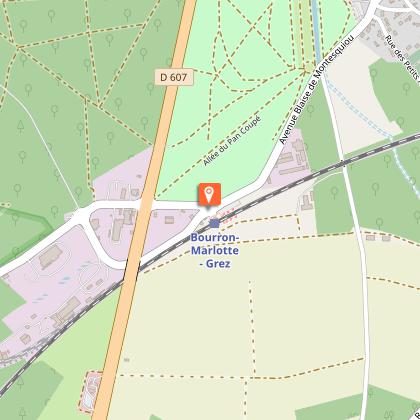Select the Bourron-Marlotte - Grez station label
The image size is (420, 420).
click(x=215, y=251)
